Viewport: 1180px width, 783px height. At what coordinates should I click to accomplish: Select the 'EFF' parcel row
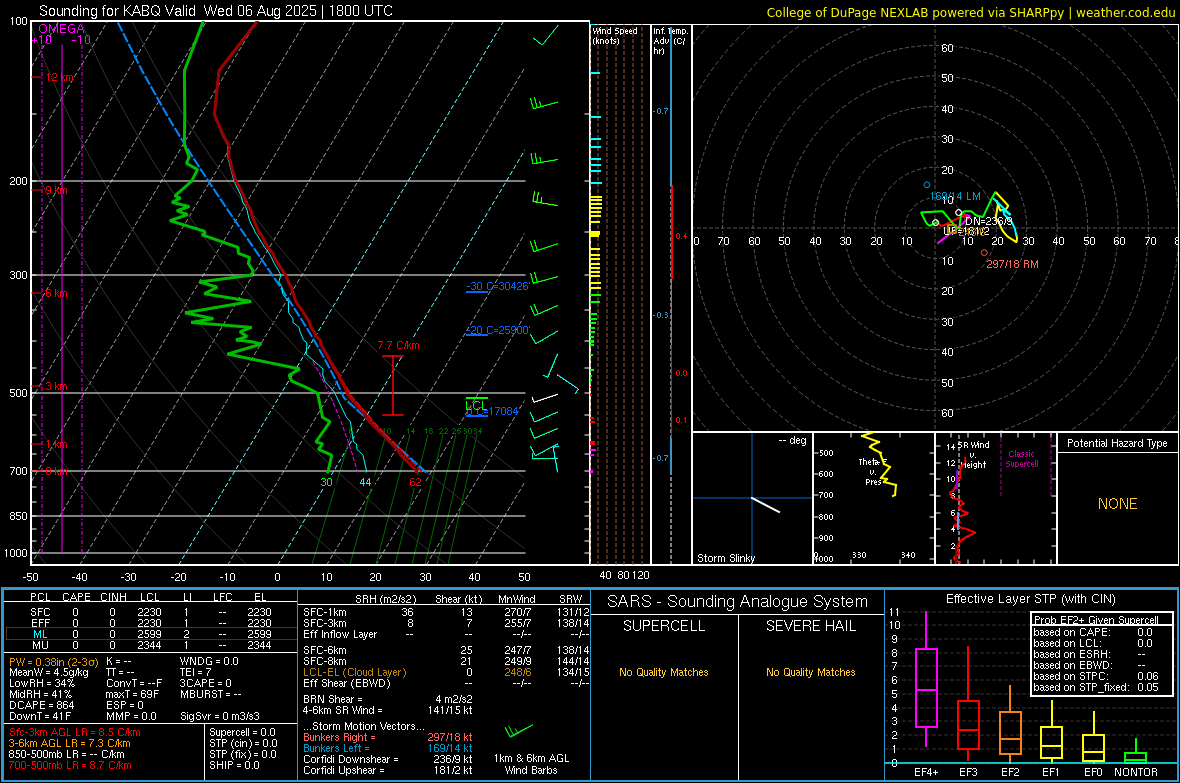coord(151,623)
